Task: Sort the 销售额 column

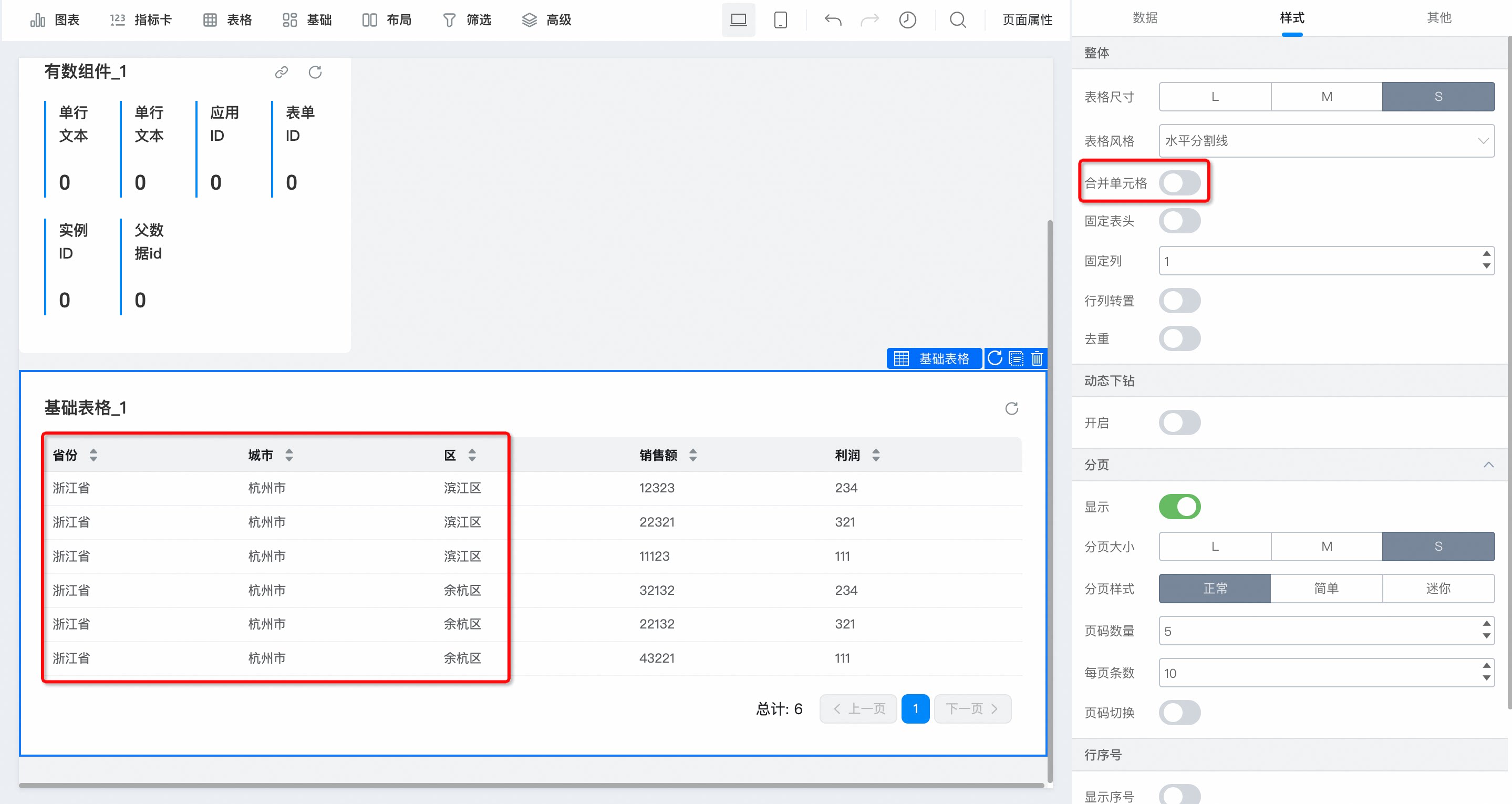Action: click(x=692, y=455)
